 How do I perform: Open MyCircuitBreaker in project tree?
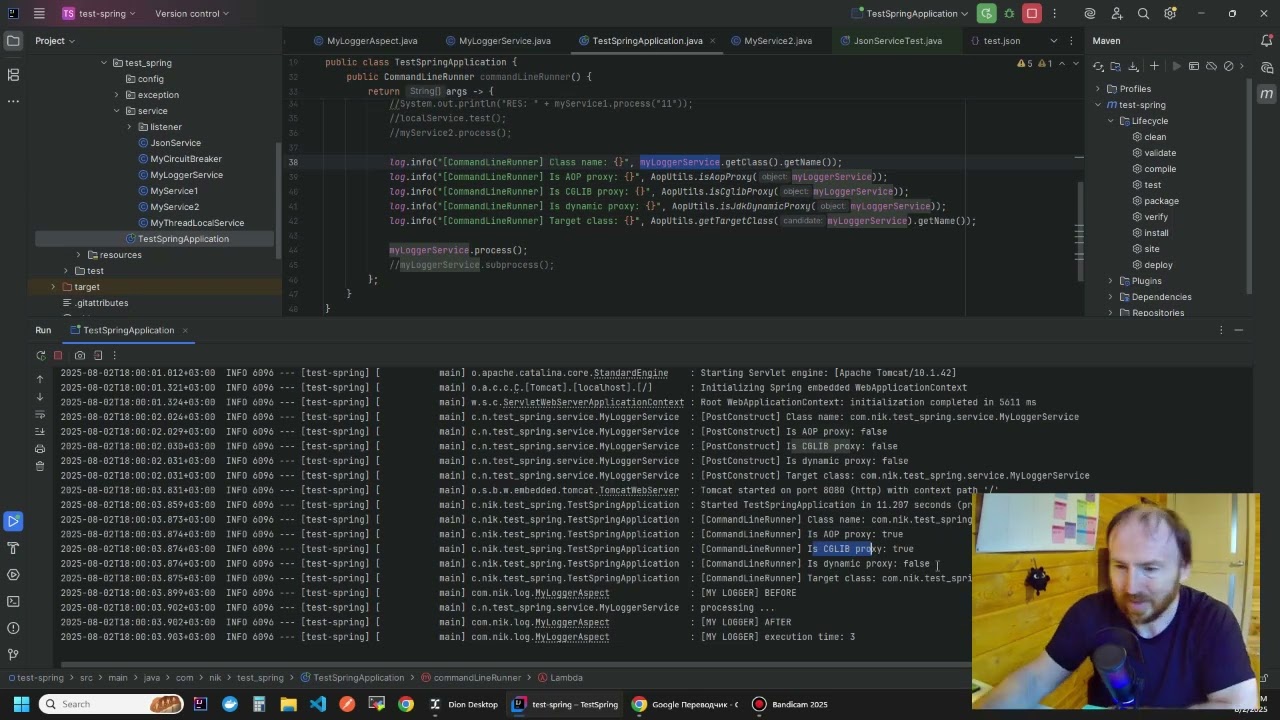pos(186,159)
